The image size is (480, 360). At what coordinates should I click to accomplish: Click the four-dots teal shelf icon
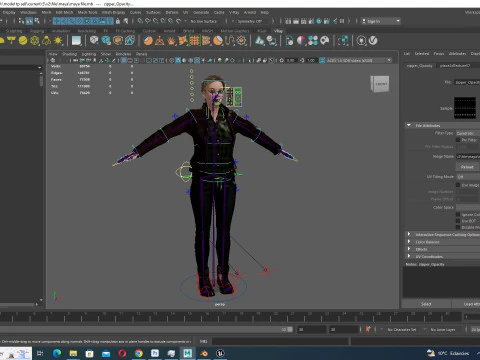pyautogui.click(x=313, y=41)
